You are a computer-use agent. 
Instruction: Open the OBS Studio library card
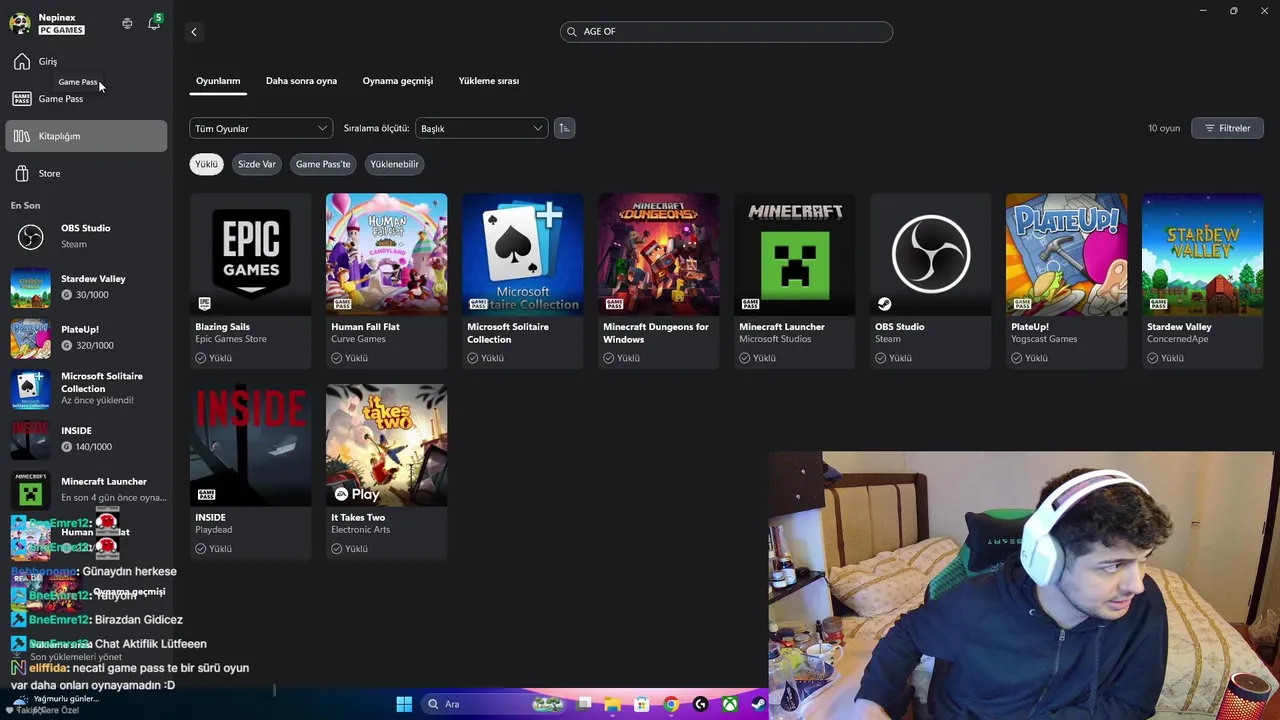click(930, 281)
